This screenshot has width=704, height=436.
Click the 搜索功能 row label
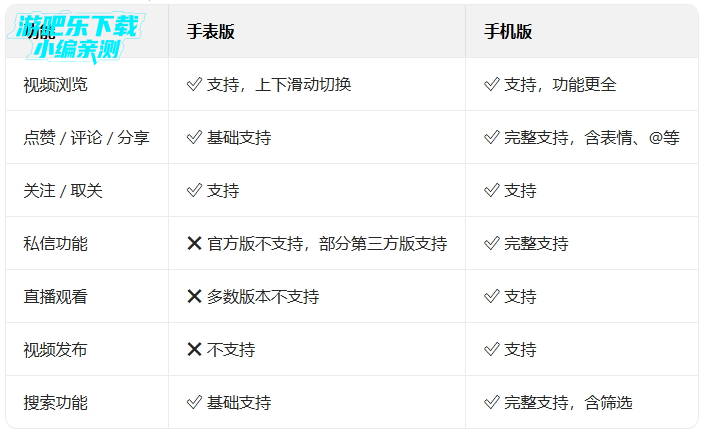pos(55,403)
